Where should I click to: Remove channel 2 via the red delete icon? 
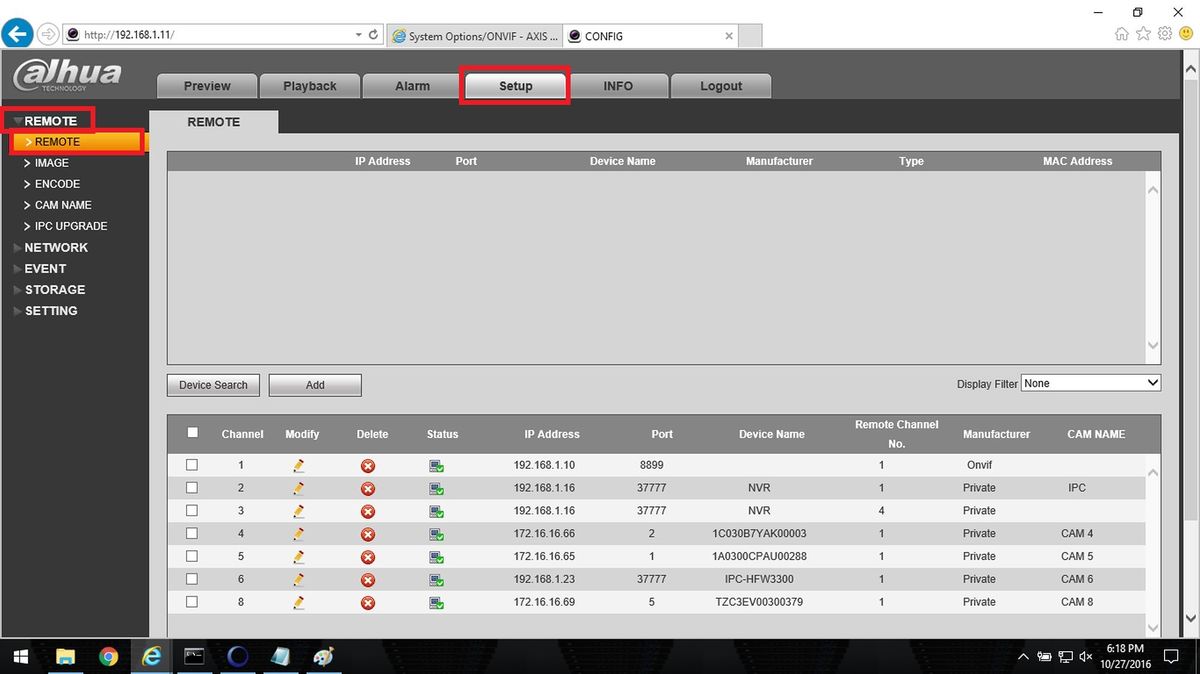(368, 489)
